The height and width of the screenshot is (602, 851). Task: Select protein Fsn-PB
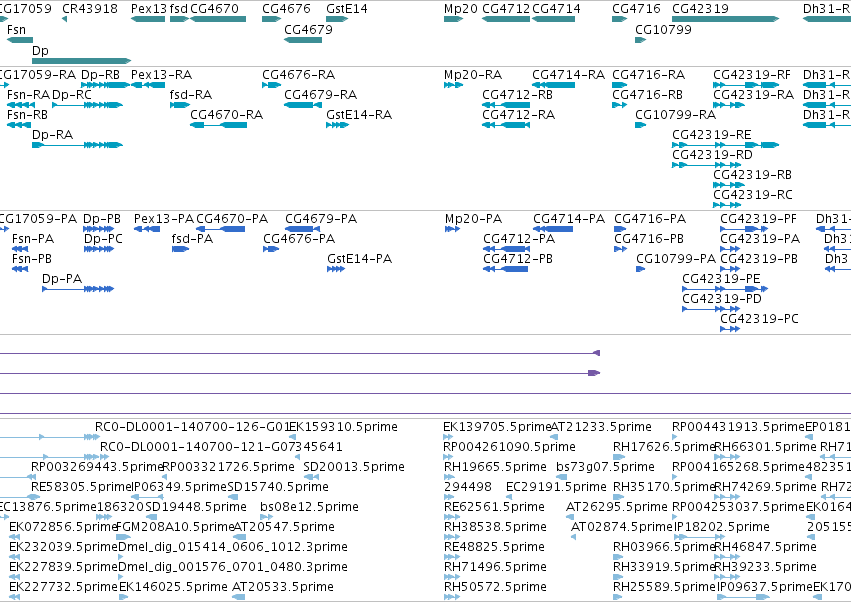coord(20,269)
